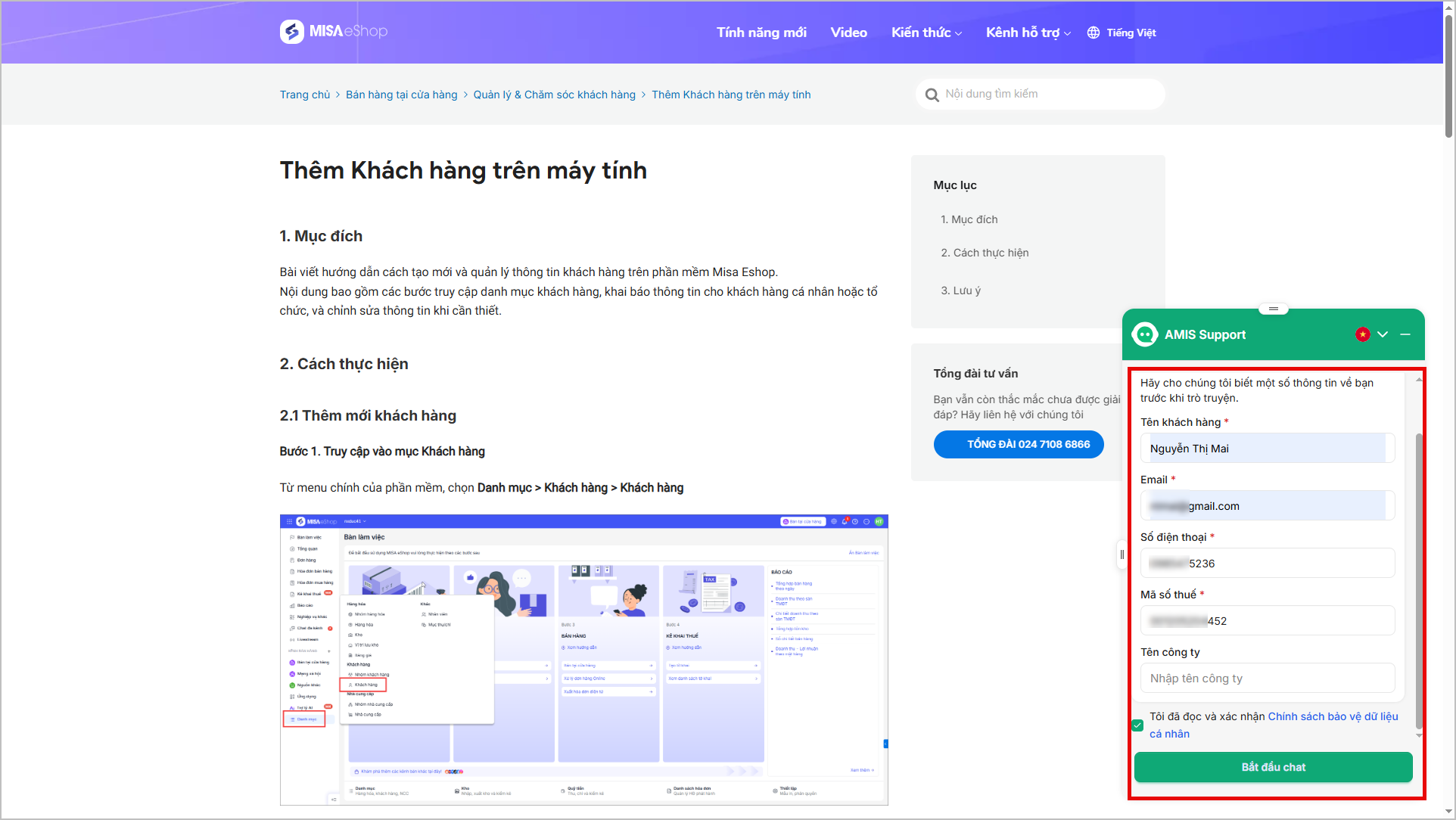Click the Tên công ty input field
This screenshot has width=1456, height=820.
[1268, 678]
